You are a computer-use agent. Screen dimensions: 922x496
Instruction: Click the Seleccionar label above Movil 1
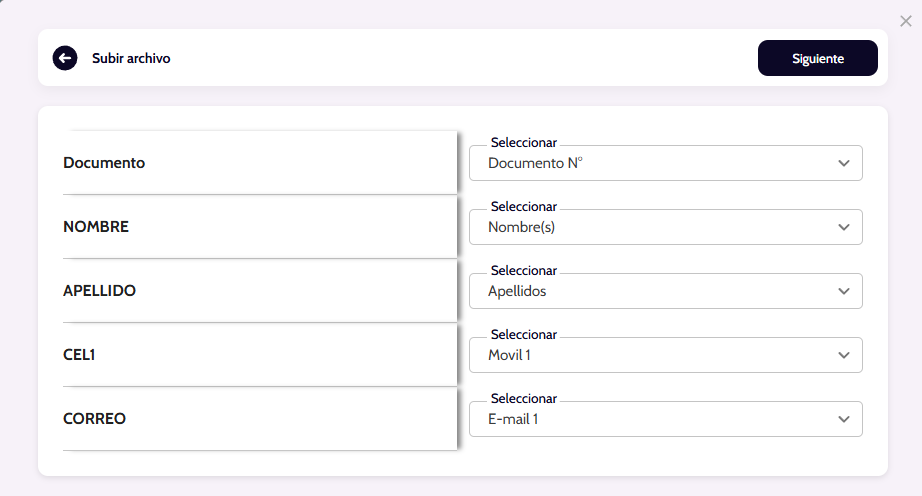(x=523, y=335)
